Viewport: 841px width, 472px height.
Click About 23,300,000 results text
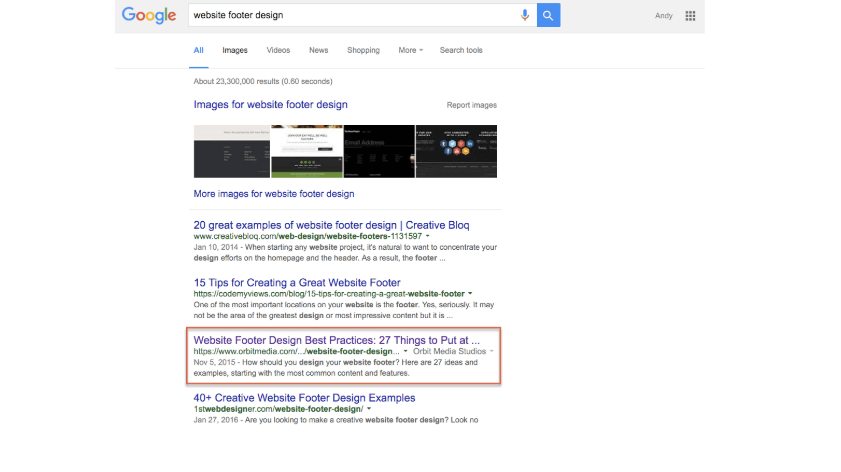263,82
